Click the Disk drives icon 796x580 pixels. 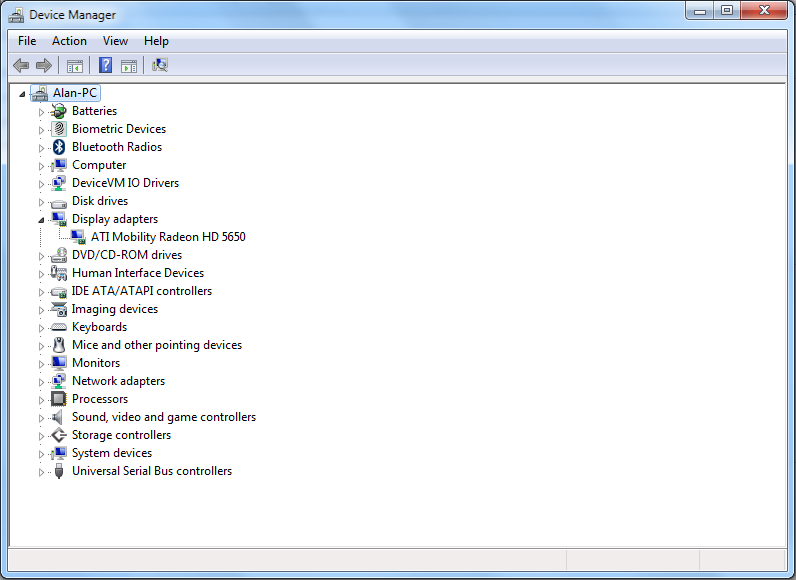[x=59, y=203]
